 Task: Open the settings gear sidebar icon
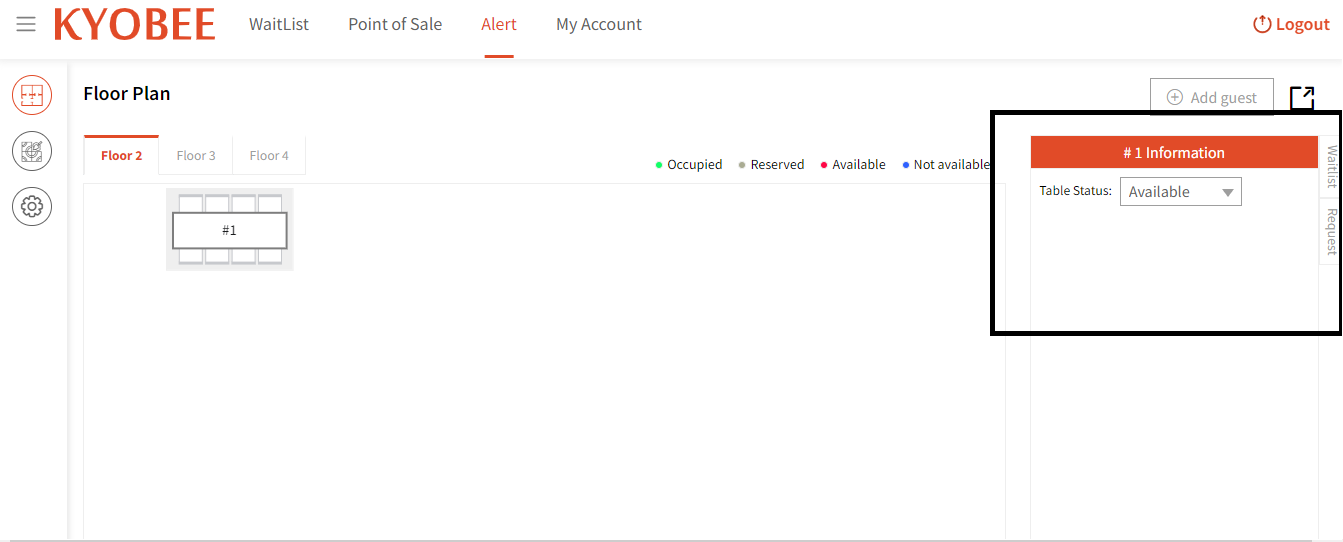click(32, 207)
